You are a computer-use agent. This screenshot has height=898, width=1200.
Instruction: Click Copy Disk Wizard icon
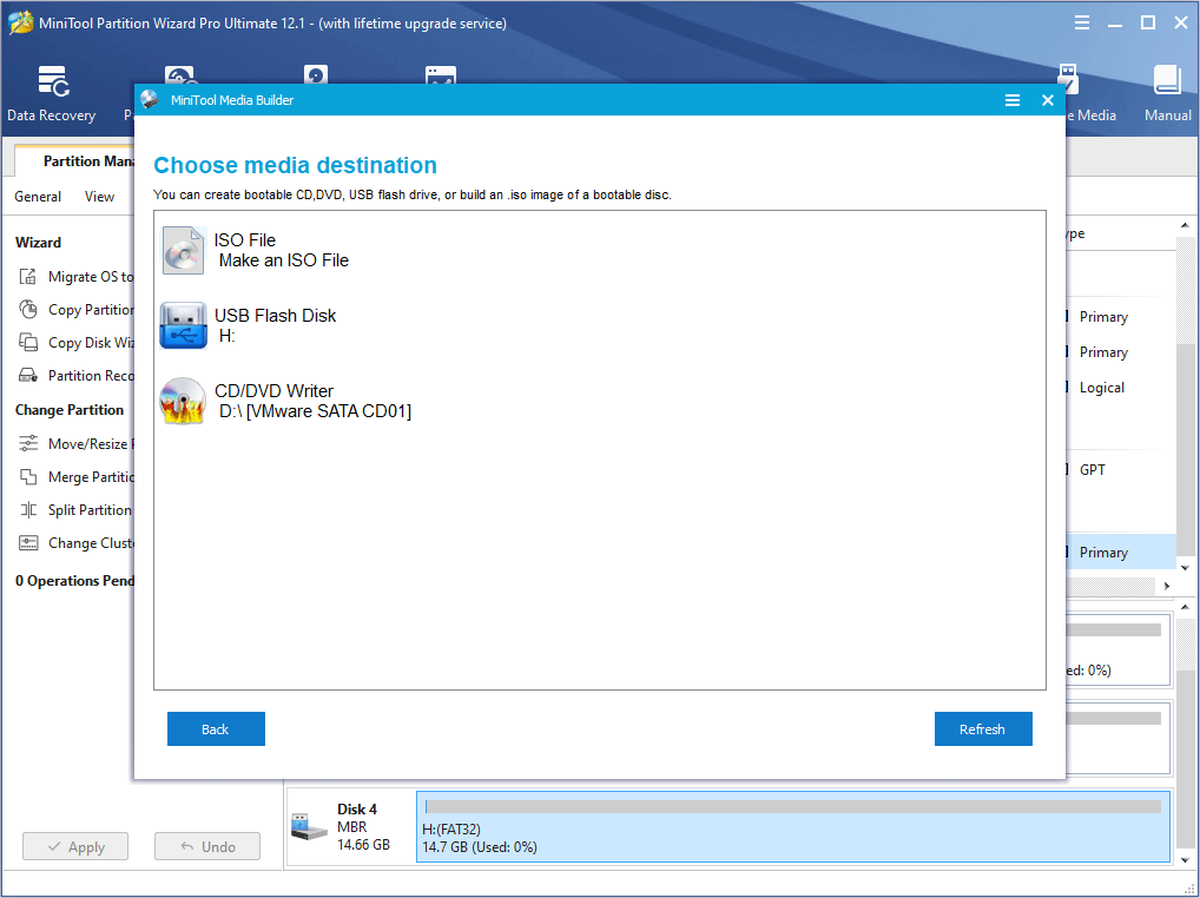point(28,343)
